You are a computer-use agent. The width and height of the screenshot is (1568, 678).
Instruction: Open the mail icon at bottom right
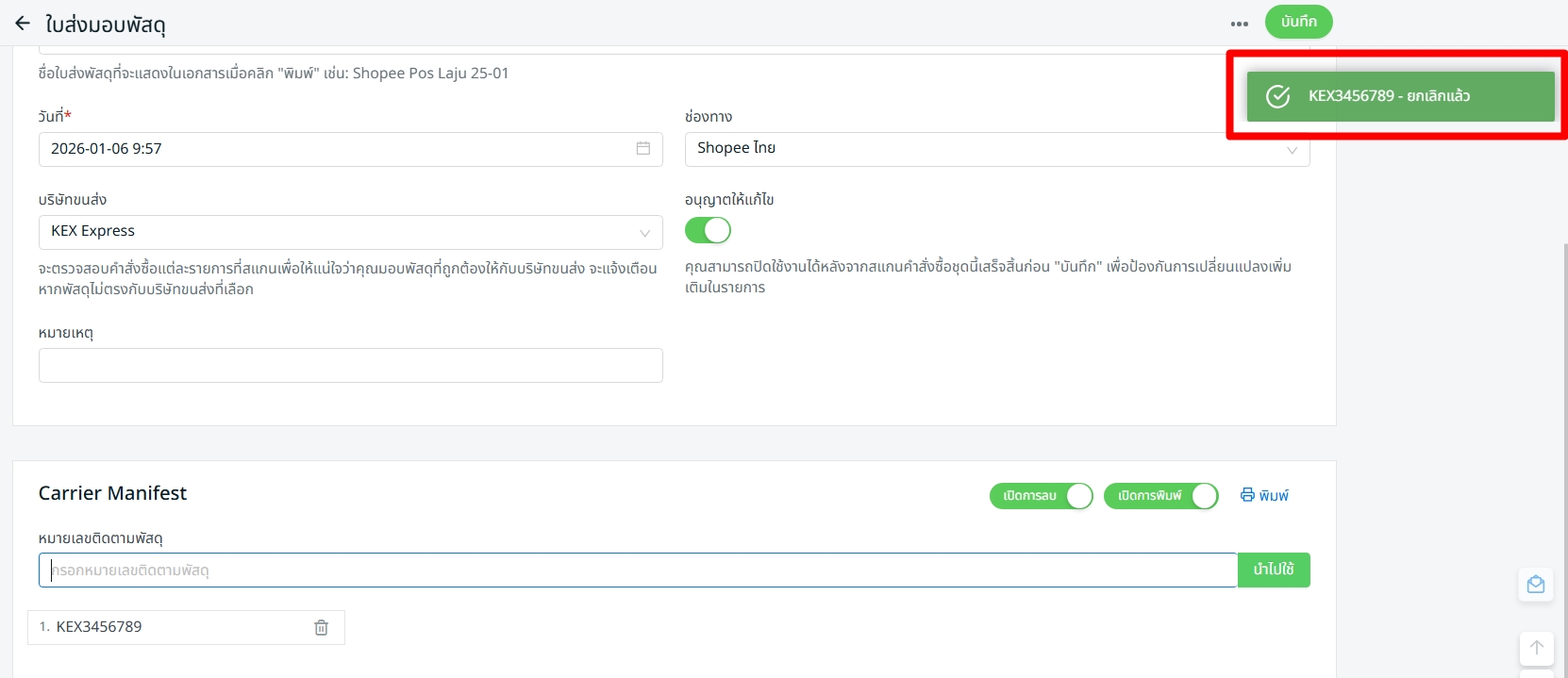click(1535, 586)
